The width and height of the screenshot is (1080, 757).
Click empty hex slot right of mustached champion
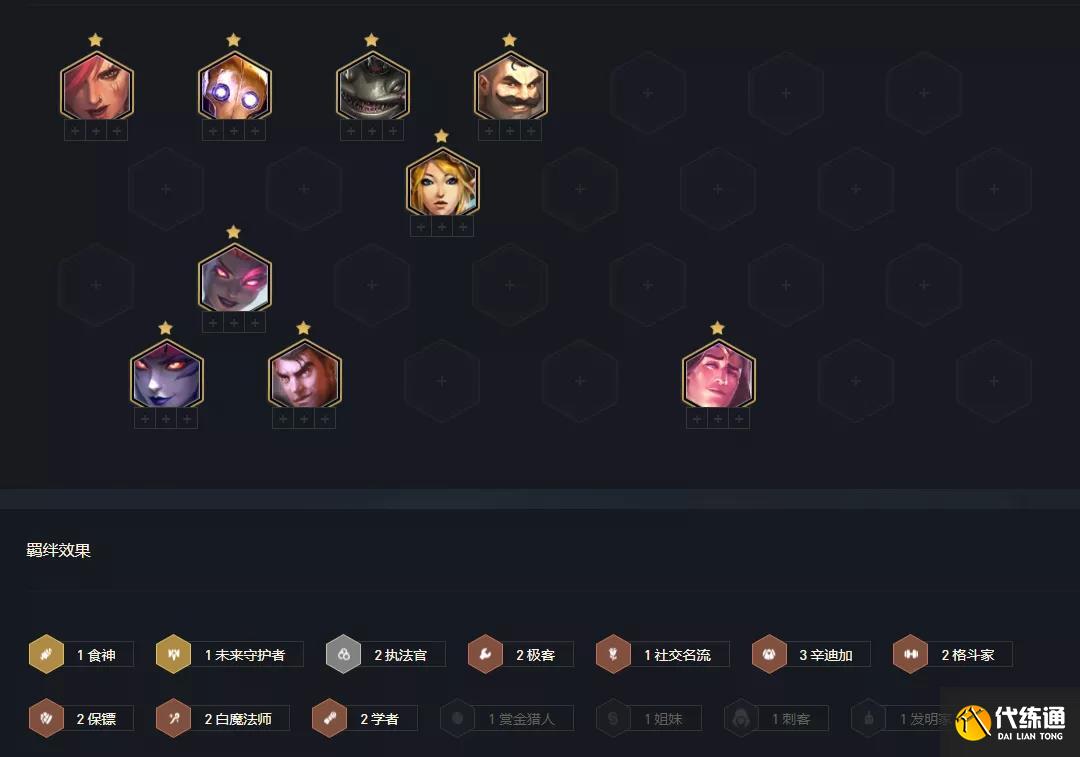pos(648,92)
